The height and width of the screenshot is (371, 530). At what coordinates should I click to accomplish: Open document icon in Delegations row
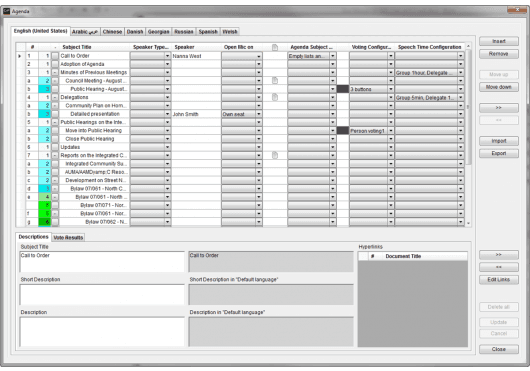[x=275, y=97]
